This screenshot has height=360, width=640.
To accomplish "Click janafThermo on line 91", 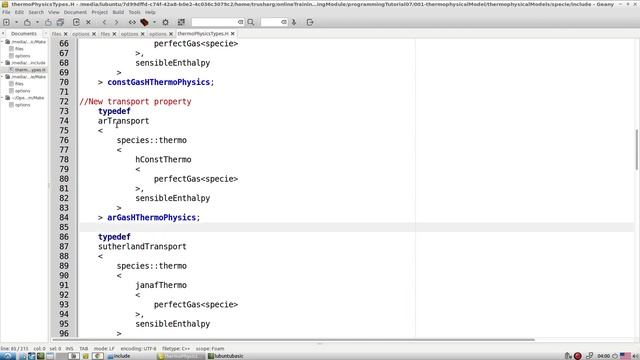I will (x=161, y=285).
